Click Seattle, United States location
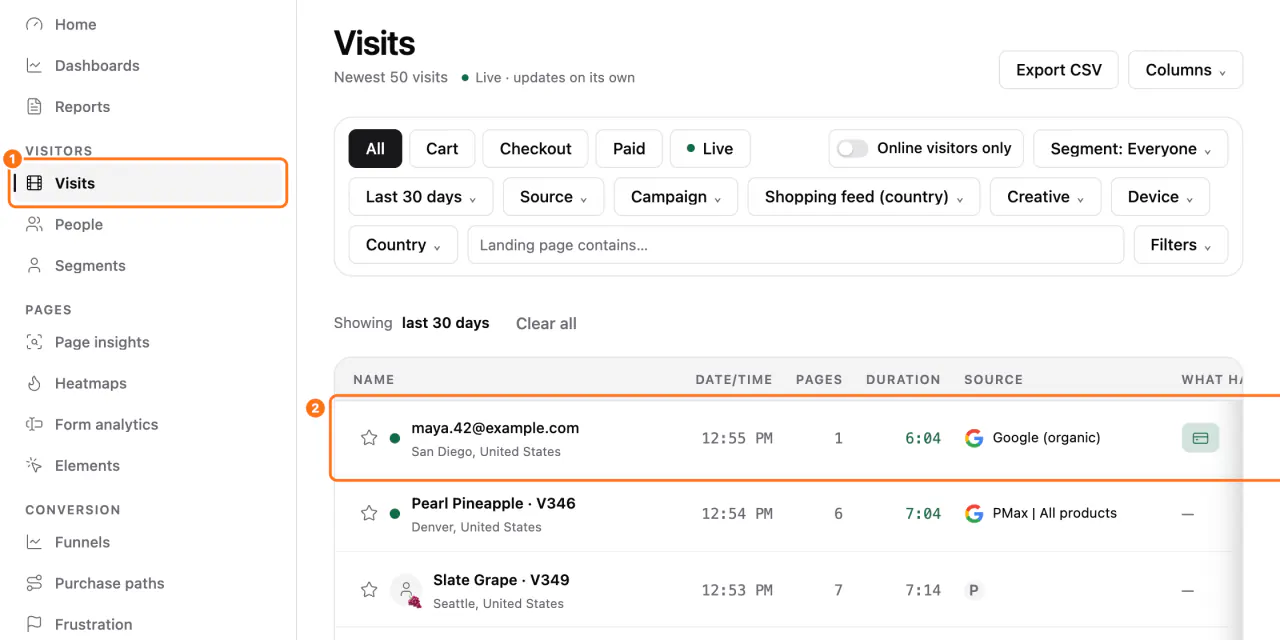 pos(498,604)
